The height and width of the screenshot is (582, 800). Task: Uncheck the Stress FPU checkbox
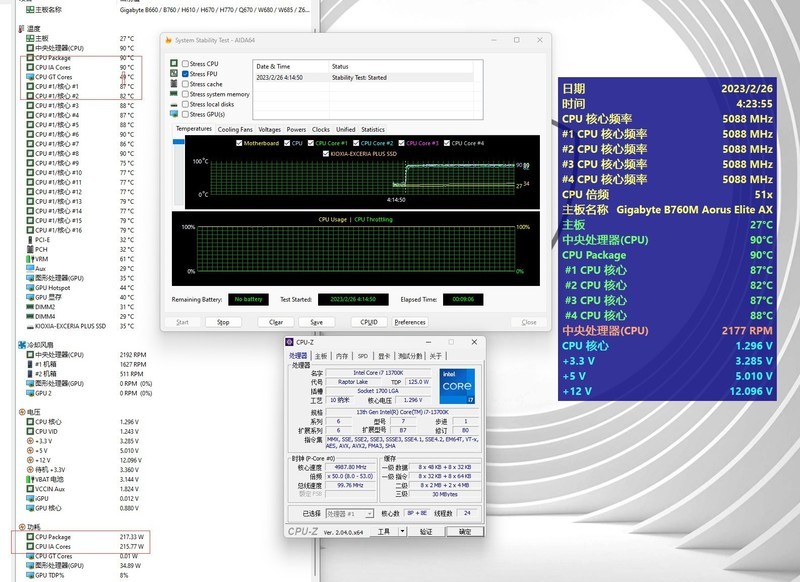click(184, 74)
